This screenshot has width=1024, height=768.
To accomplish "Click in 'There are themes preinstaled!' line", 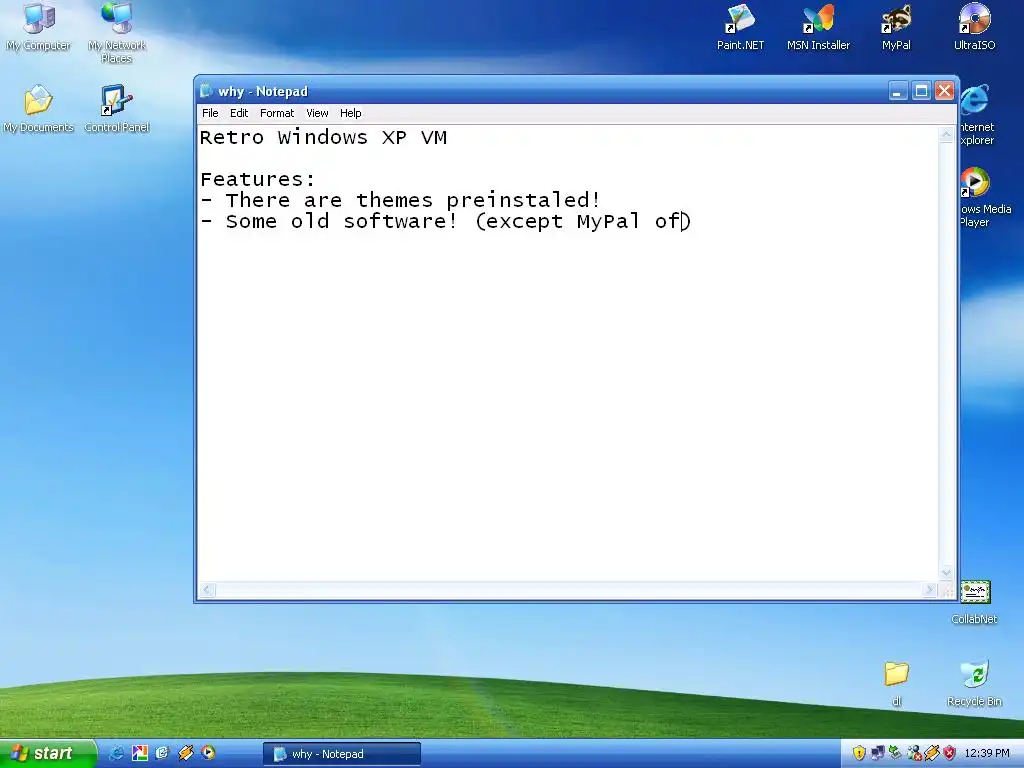I will 400,200.
